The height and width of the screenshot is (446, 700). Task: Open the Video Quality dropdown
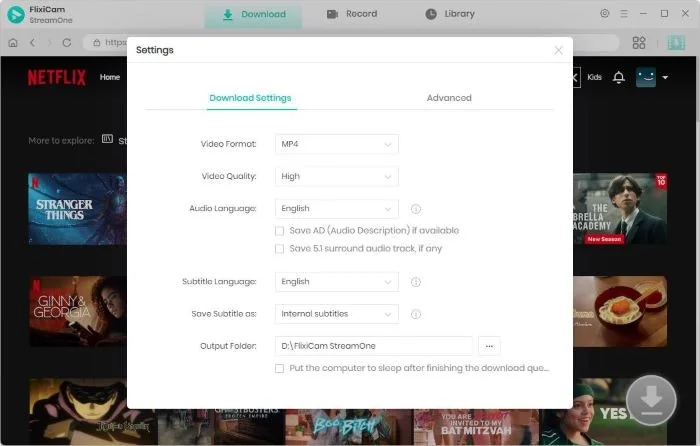click(x=336, y=176)
